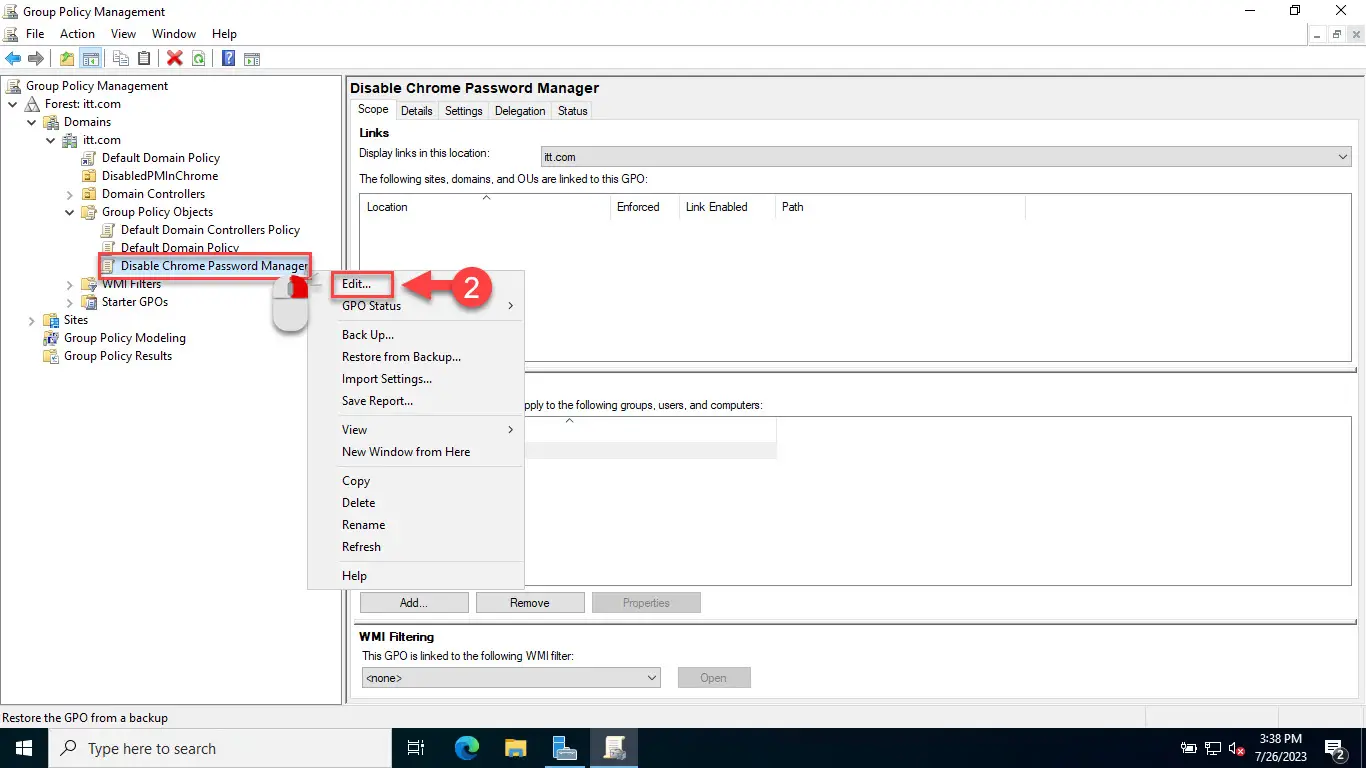Collapse the Forest: itt.com tree node
Screen dimensions: 1366x768
click(13, 104)
